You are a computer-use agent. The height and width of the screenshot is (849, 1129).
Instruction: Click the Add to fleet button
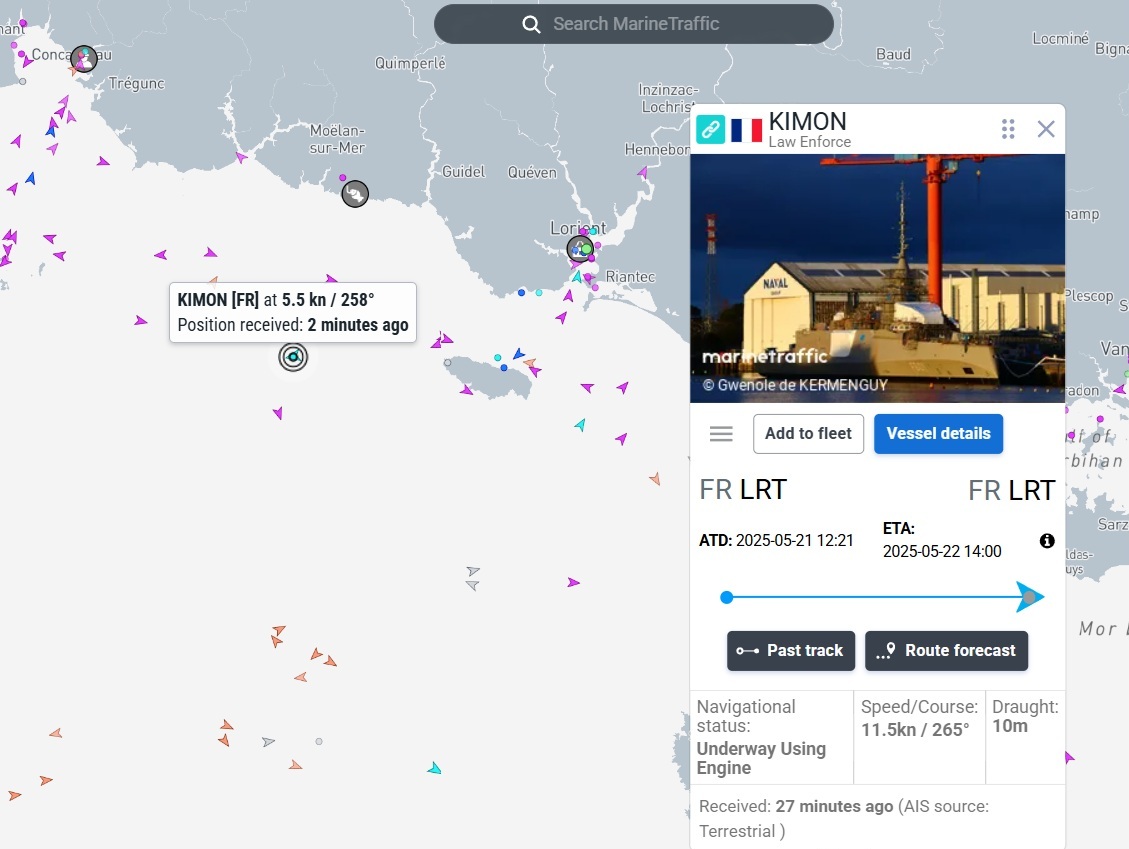click(x=808, y=434)
